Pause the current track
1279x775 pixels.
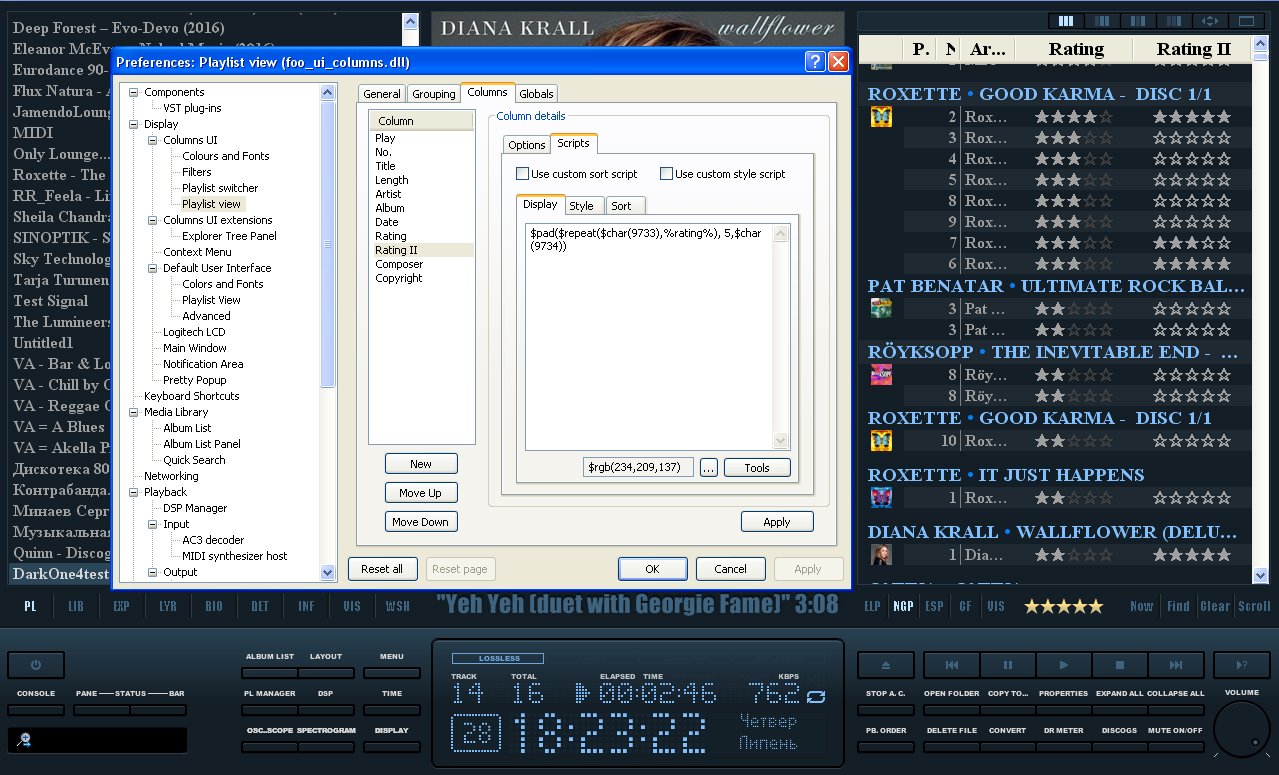pos(1007,665)
